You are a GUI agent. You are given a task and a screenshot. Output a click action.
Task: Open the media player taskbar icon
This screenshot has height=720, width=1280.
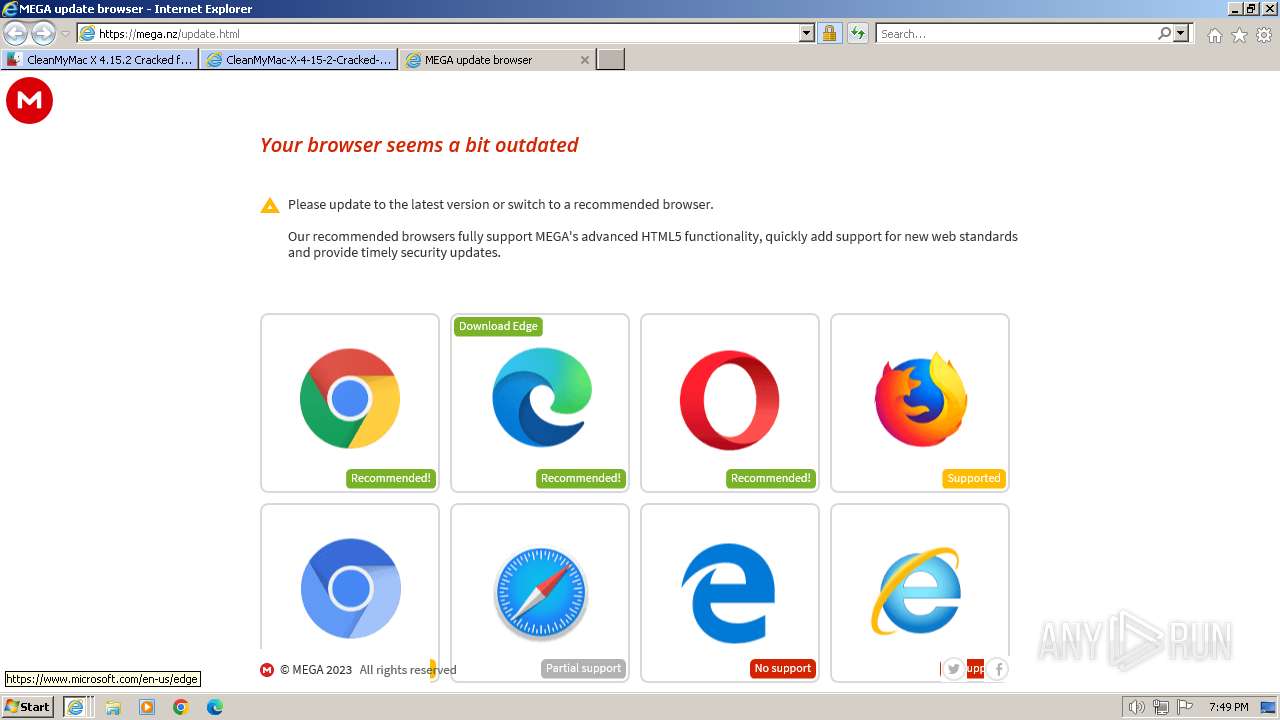pos(147,707)
